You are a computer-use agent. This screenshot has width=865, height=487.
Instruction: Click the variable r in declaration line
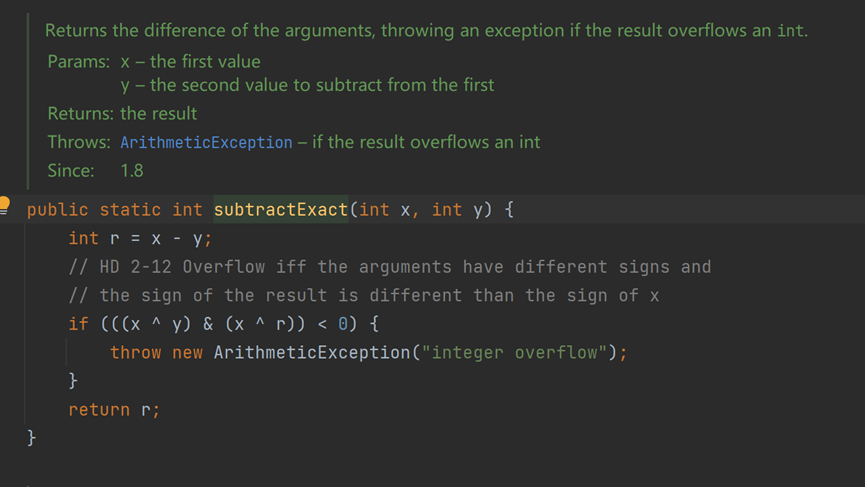click(114, 238)
